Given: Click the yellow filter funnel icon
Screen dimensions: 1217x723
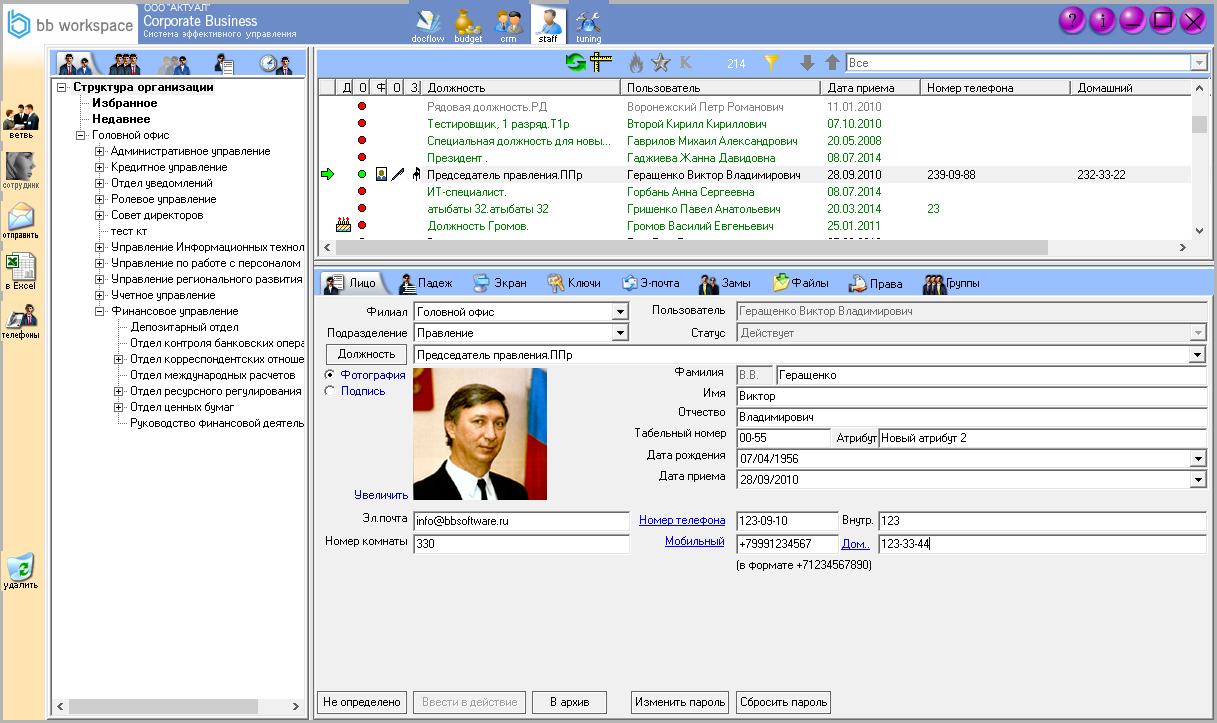Looking at the screenshot, I should pyautogui.click(x=771, y=63).
